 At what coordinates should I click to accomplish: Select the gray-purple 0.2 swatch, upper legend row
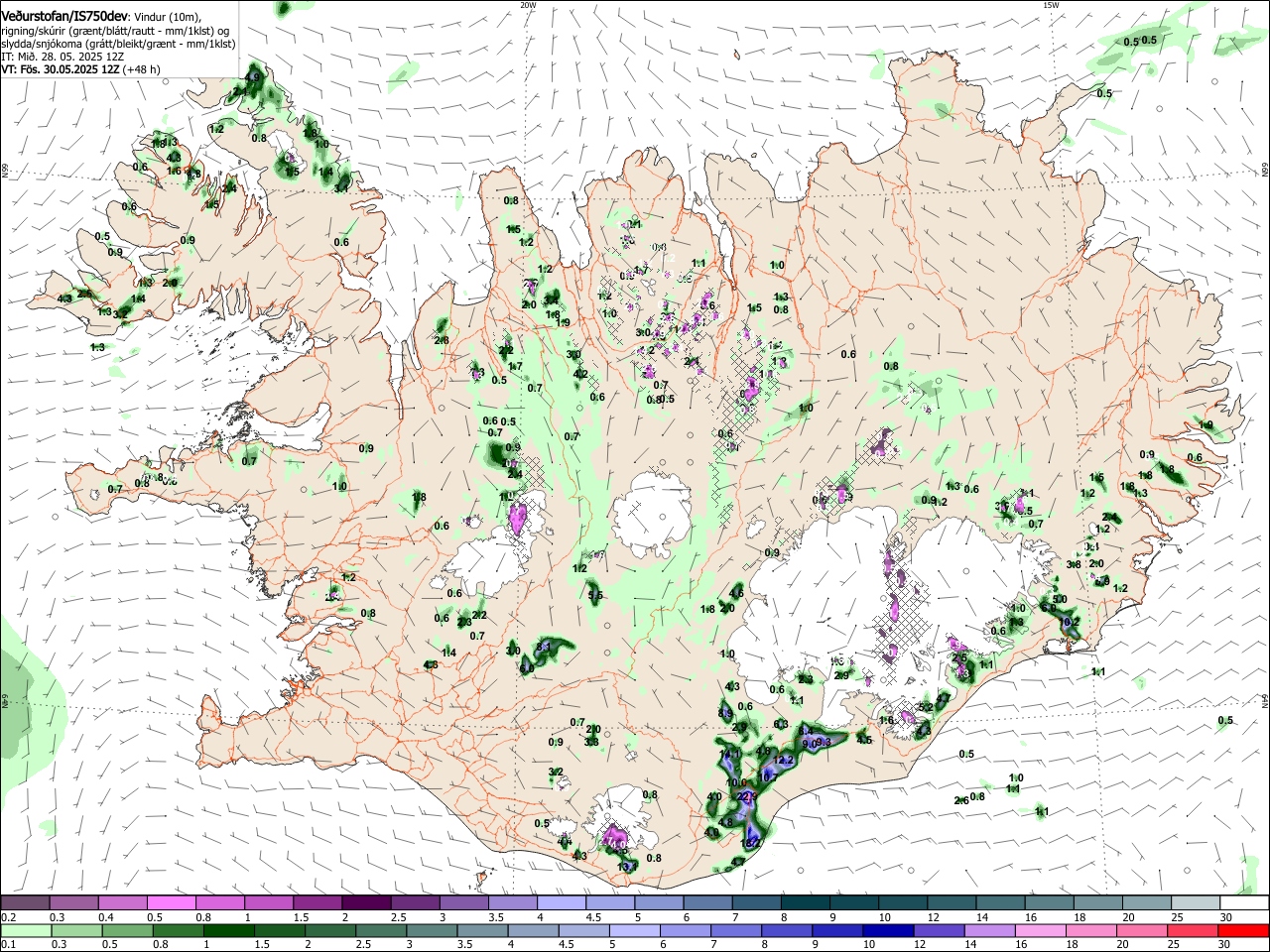pos(25,903)
